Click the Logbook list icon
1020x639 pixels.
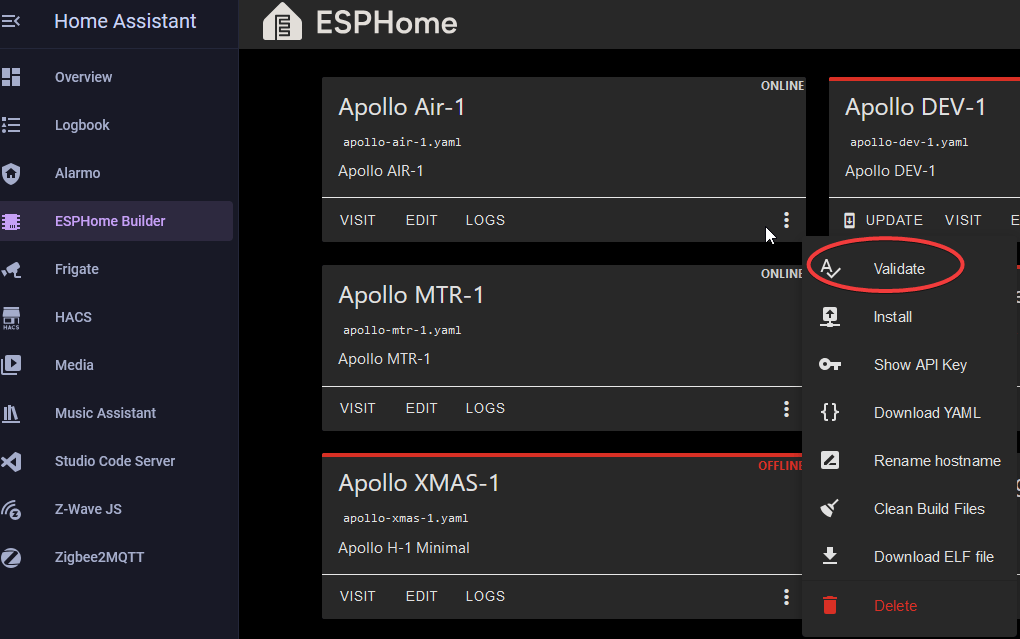11,125
